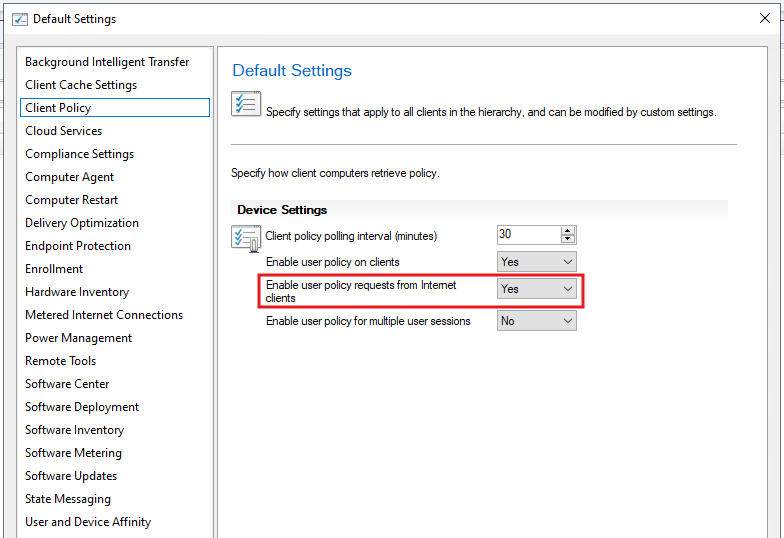This screenshot has width=784, height=538.
Task: Open the Enable user policy on clients dropdown
Action: click(x=537, y=262)
